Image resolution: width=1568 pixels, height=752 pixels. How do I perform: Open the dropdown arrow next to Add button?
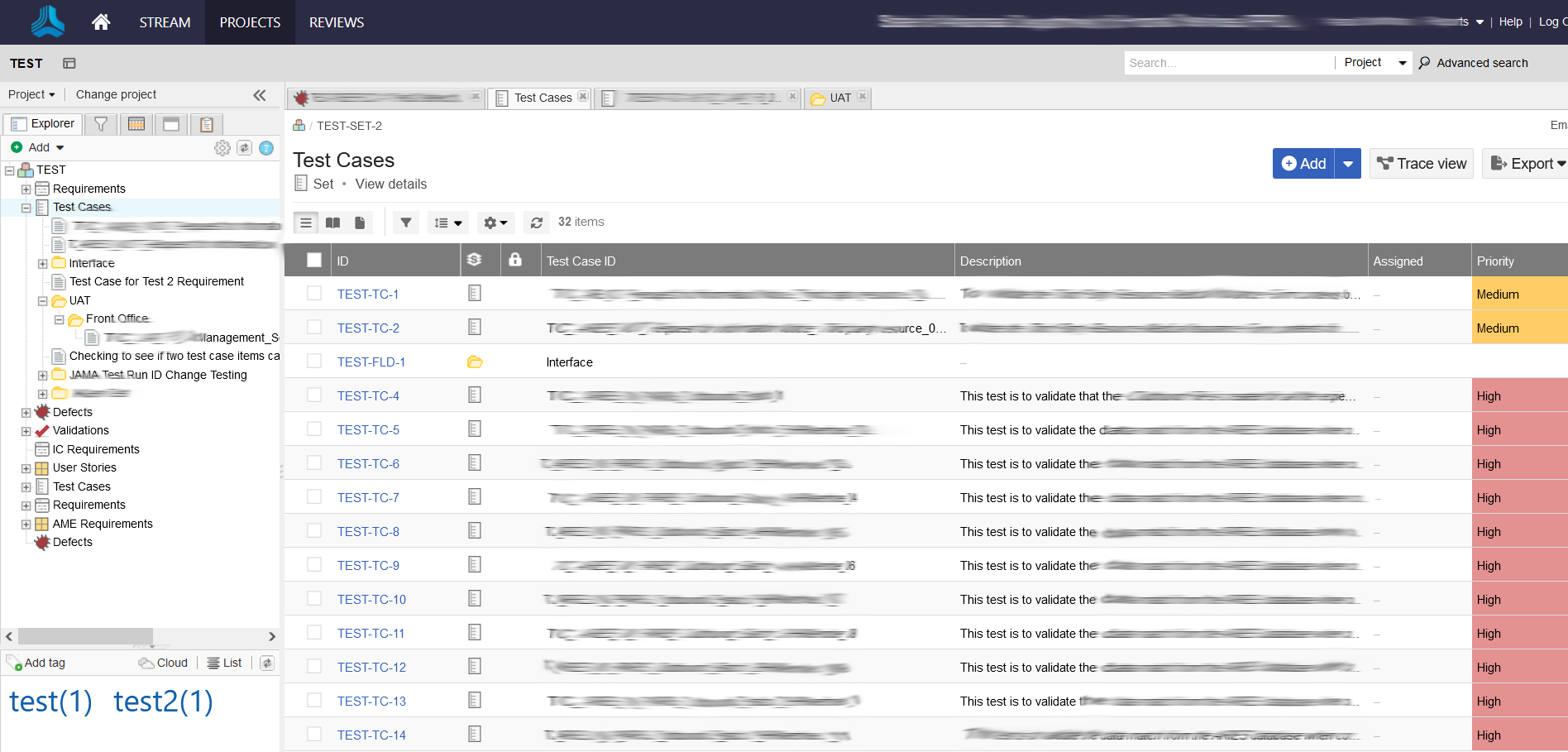(1348, 164)
